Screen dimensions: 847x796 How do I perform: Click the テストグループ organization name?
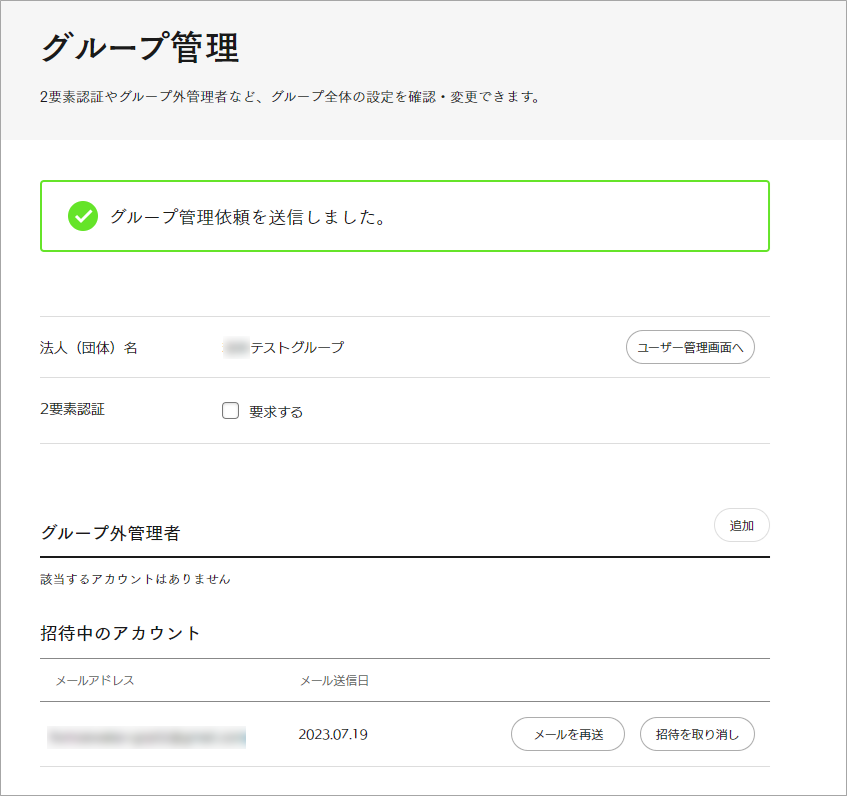296,347
